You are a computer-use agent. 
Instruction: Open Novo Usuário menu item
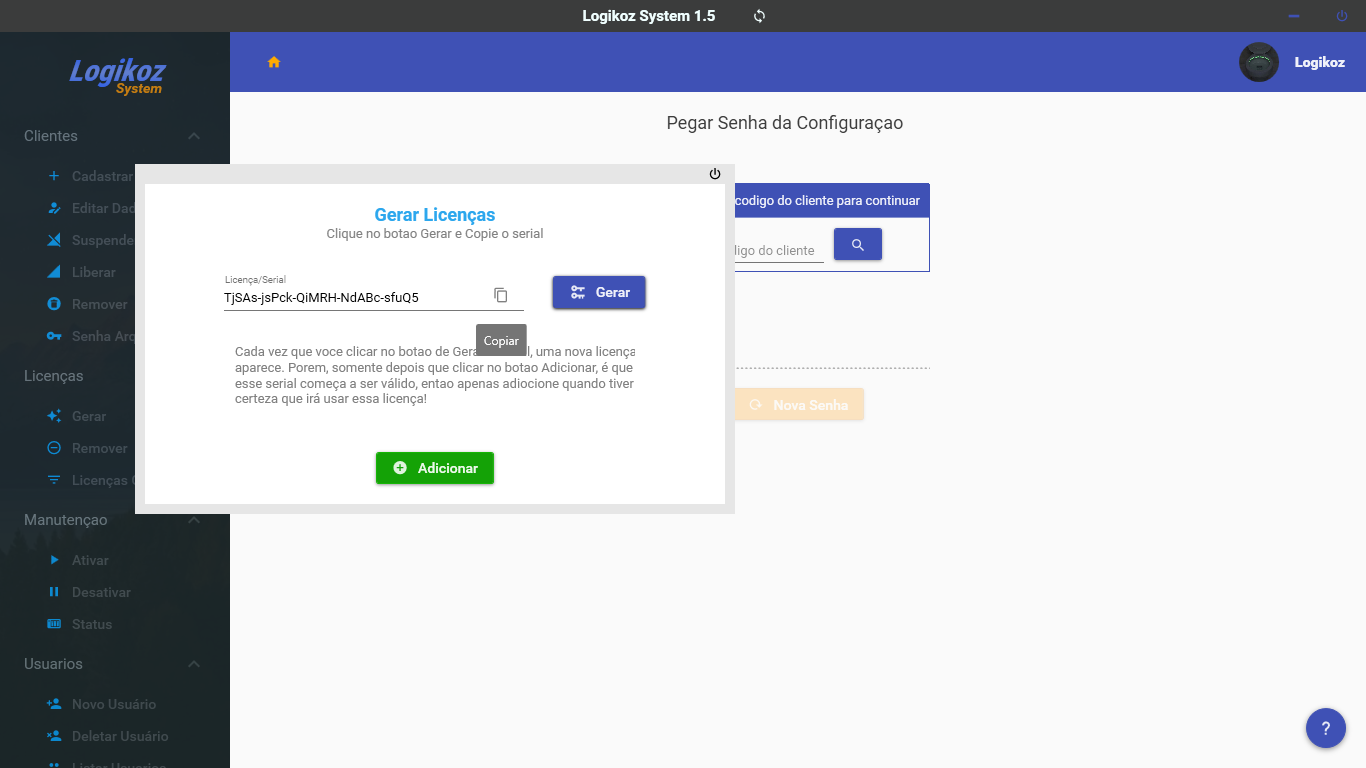tap(114, 704)
